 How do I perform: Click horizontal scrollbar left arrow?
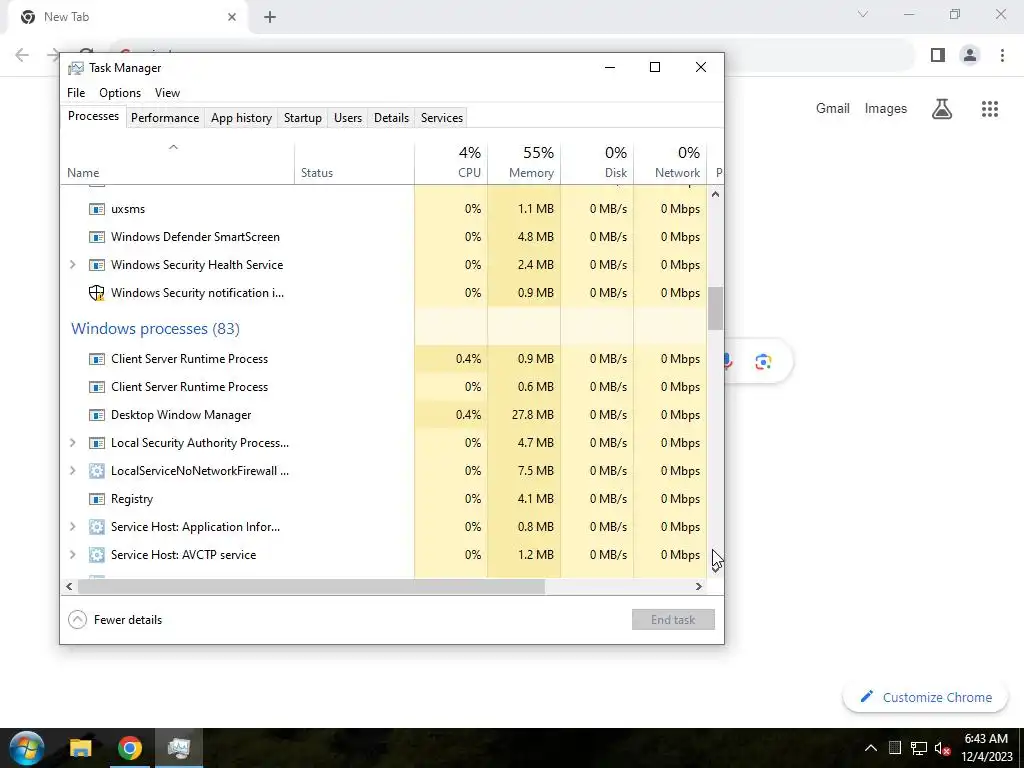(x=69, y=586)
